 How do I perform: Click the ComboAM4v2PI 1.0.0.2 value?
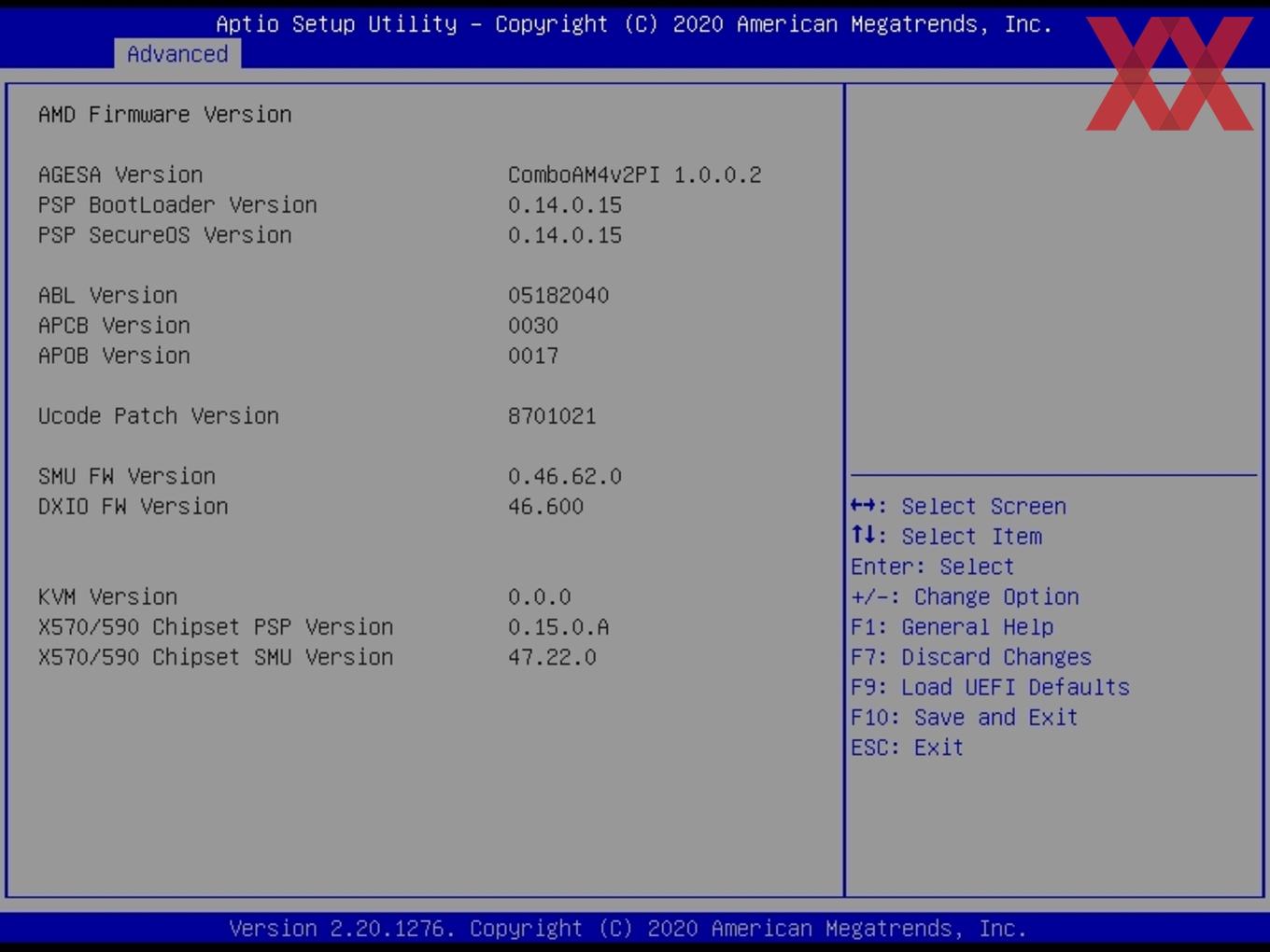pyautogui.click(x=635, y=175)
